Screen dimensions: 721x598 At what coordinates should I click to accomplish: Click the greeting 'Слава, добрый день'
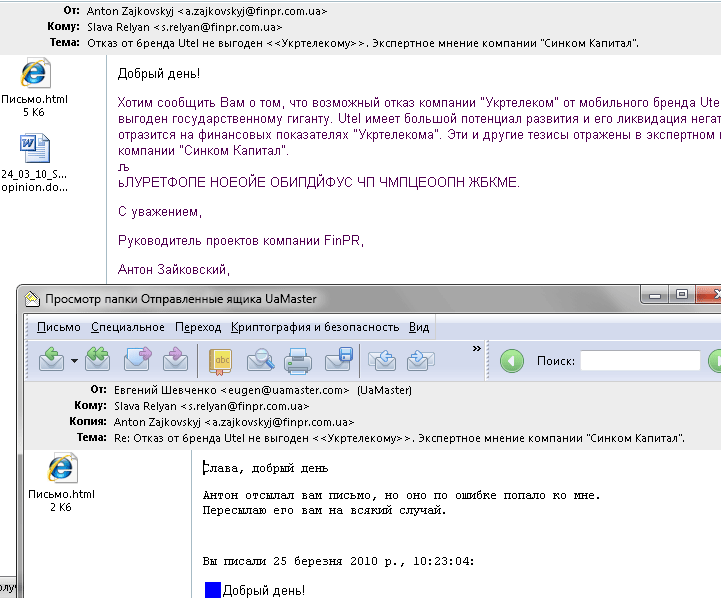(x=265, y=468)
